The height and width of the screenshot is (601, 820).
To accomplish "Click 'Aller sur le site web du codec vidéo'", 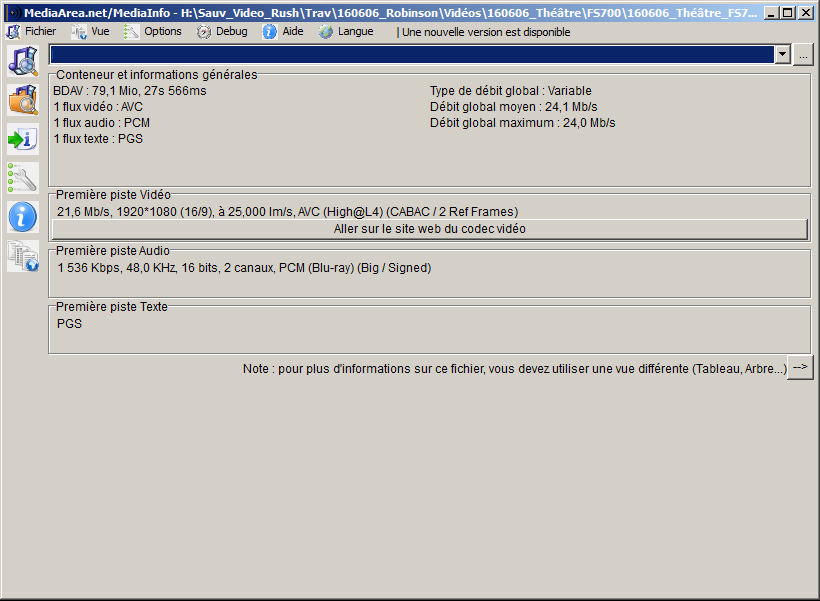I will click(x=430, y=229).
